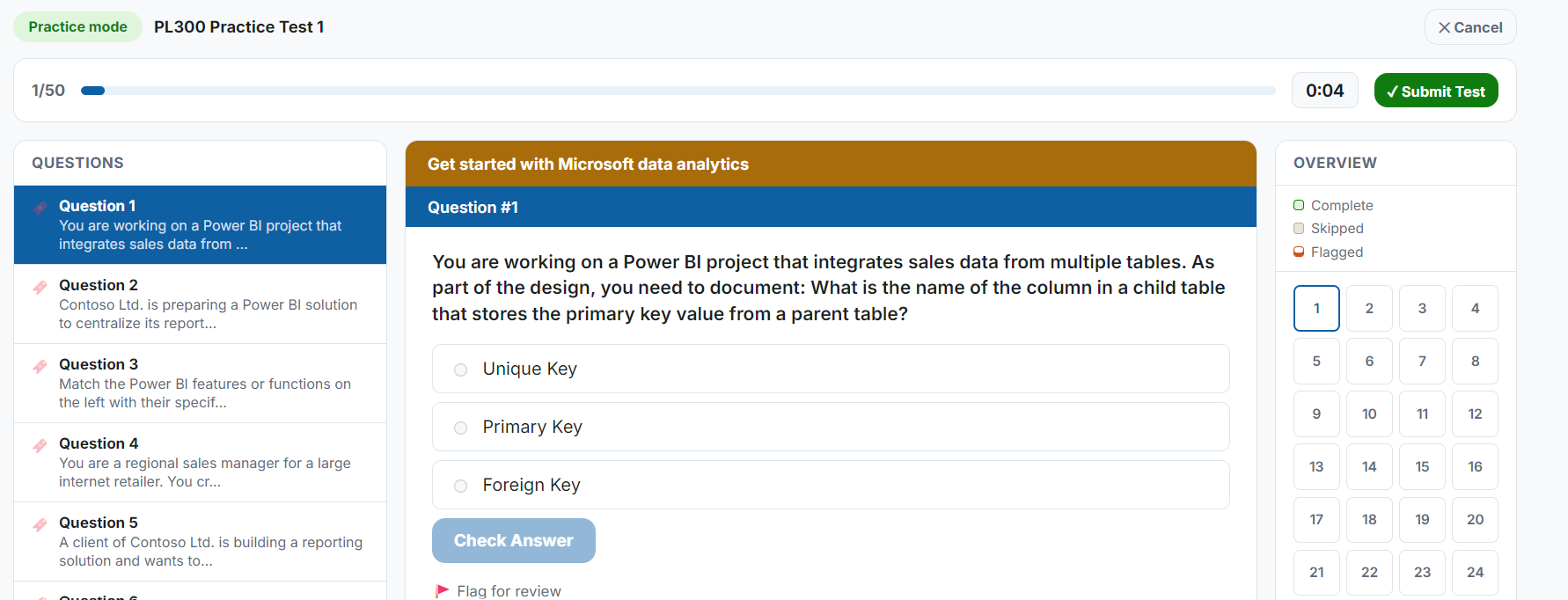Select question 13 in overview grid
The width and height of the screenshot is (1568, 600).
pos(1316,466)
